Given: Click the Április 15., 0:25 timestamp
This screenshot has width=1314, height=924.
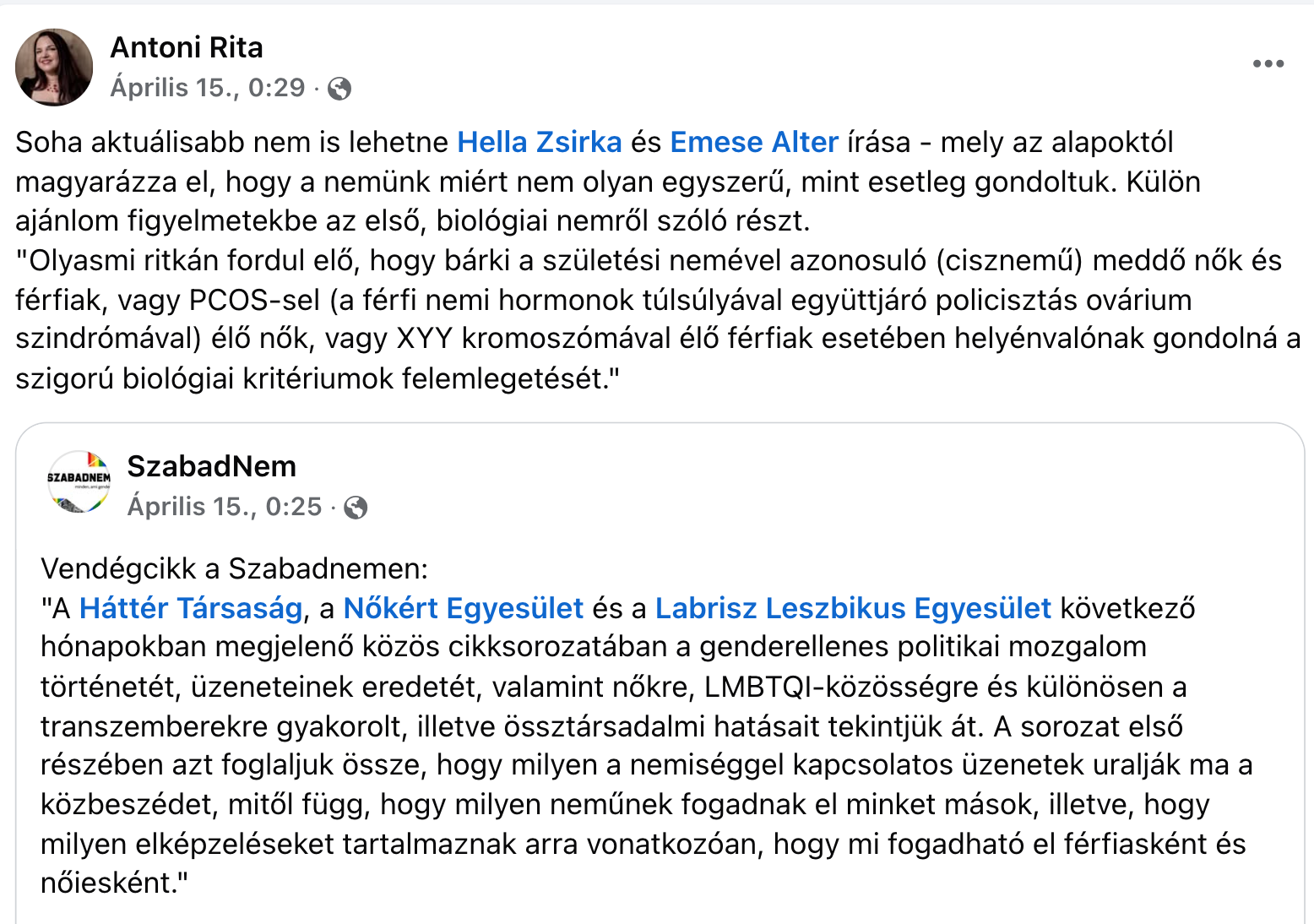Looking at the screenshot, I should click(x=225, y=507).
